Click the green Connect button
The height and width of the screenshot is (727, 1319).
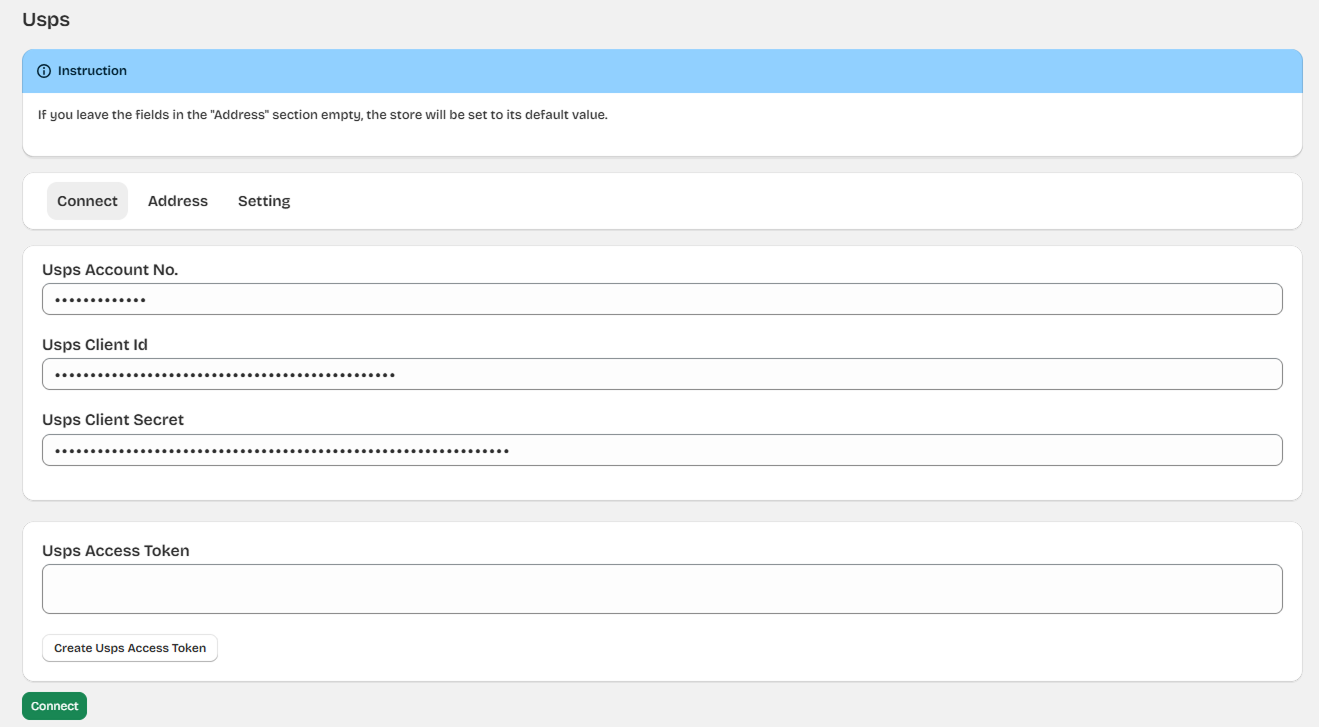click(x=54, y=706)
